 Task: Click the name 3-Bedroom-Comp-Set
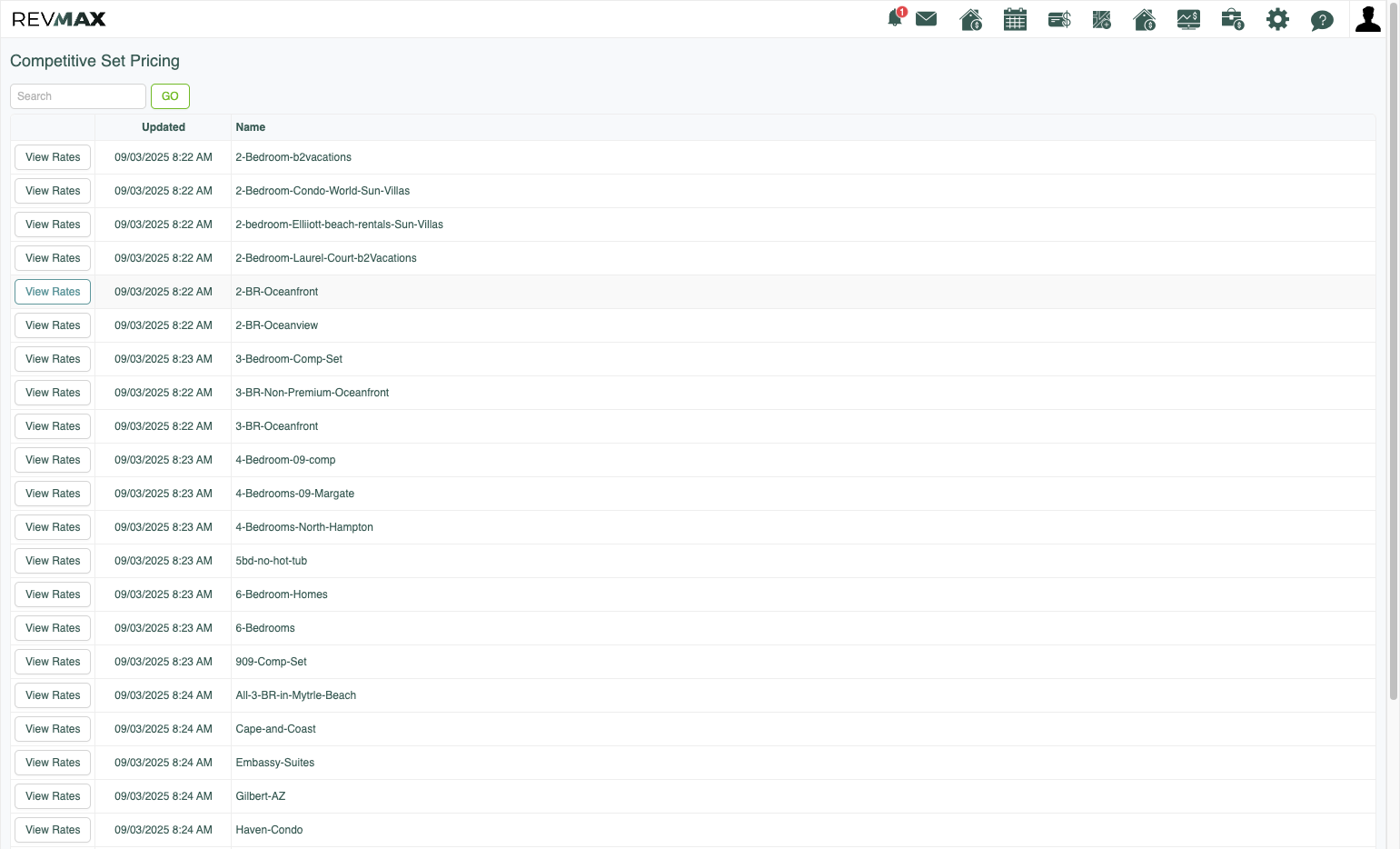pyautogui.click(x=289, y=359)
